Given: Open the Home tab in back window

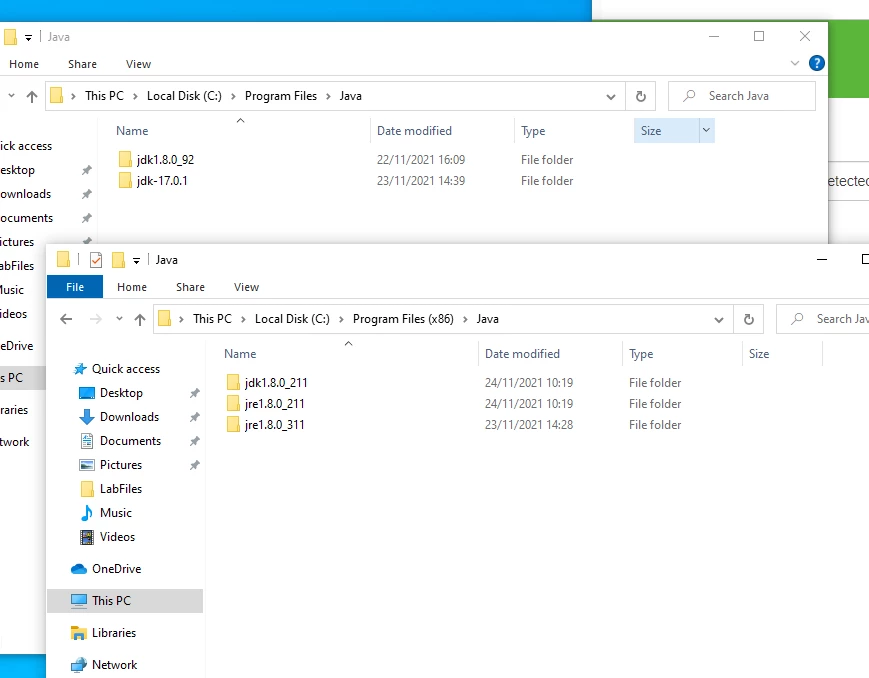Looking at the screenshot, I should (24, 64).
